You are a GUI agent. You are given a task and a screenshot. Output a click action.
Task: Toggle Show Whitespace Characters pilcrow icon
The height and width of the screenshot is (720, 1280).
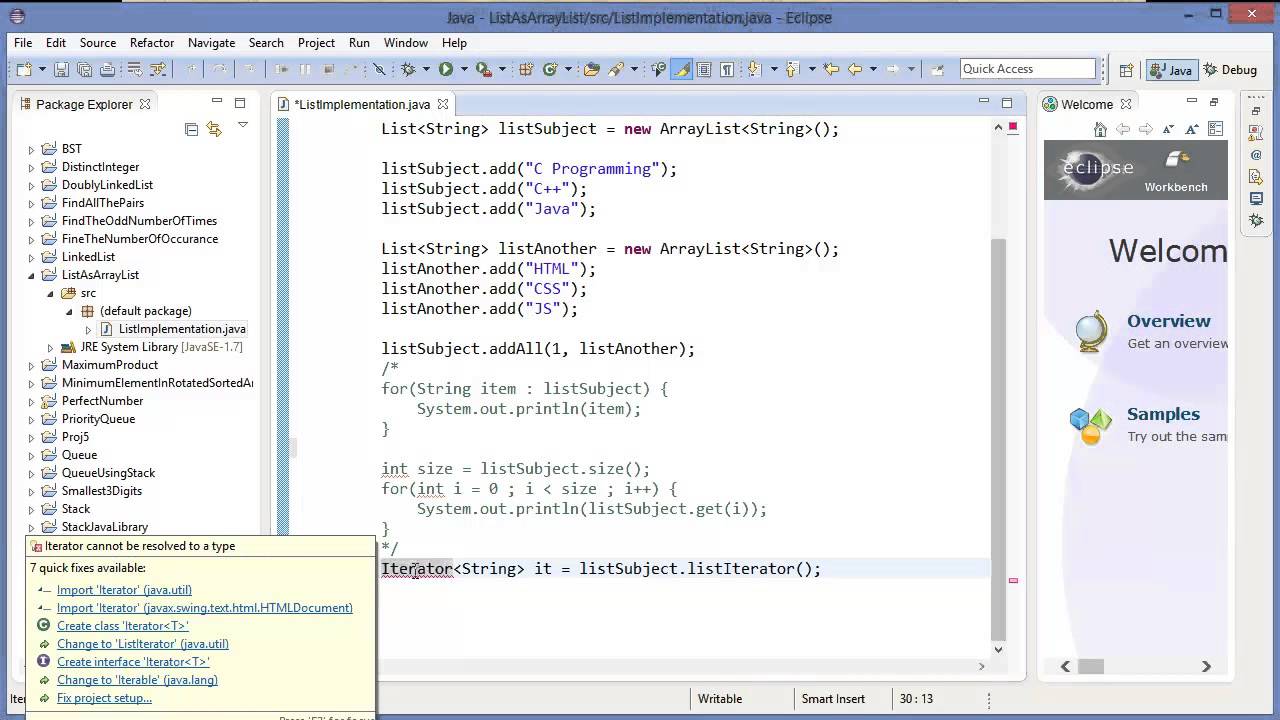pos(727,69)
